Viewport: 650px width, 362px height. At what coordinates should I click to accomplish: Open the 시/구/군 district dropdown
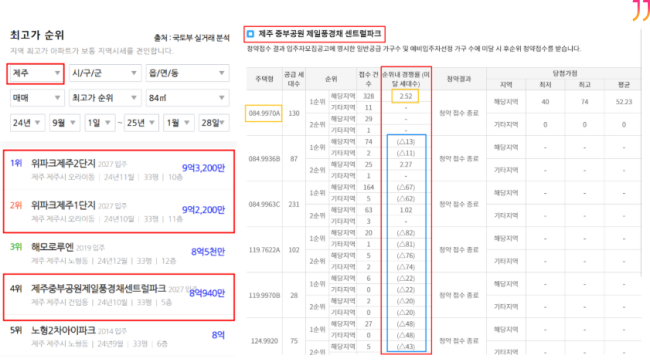pyautogui.click(x=104, y=73)
